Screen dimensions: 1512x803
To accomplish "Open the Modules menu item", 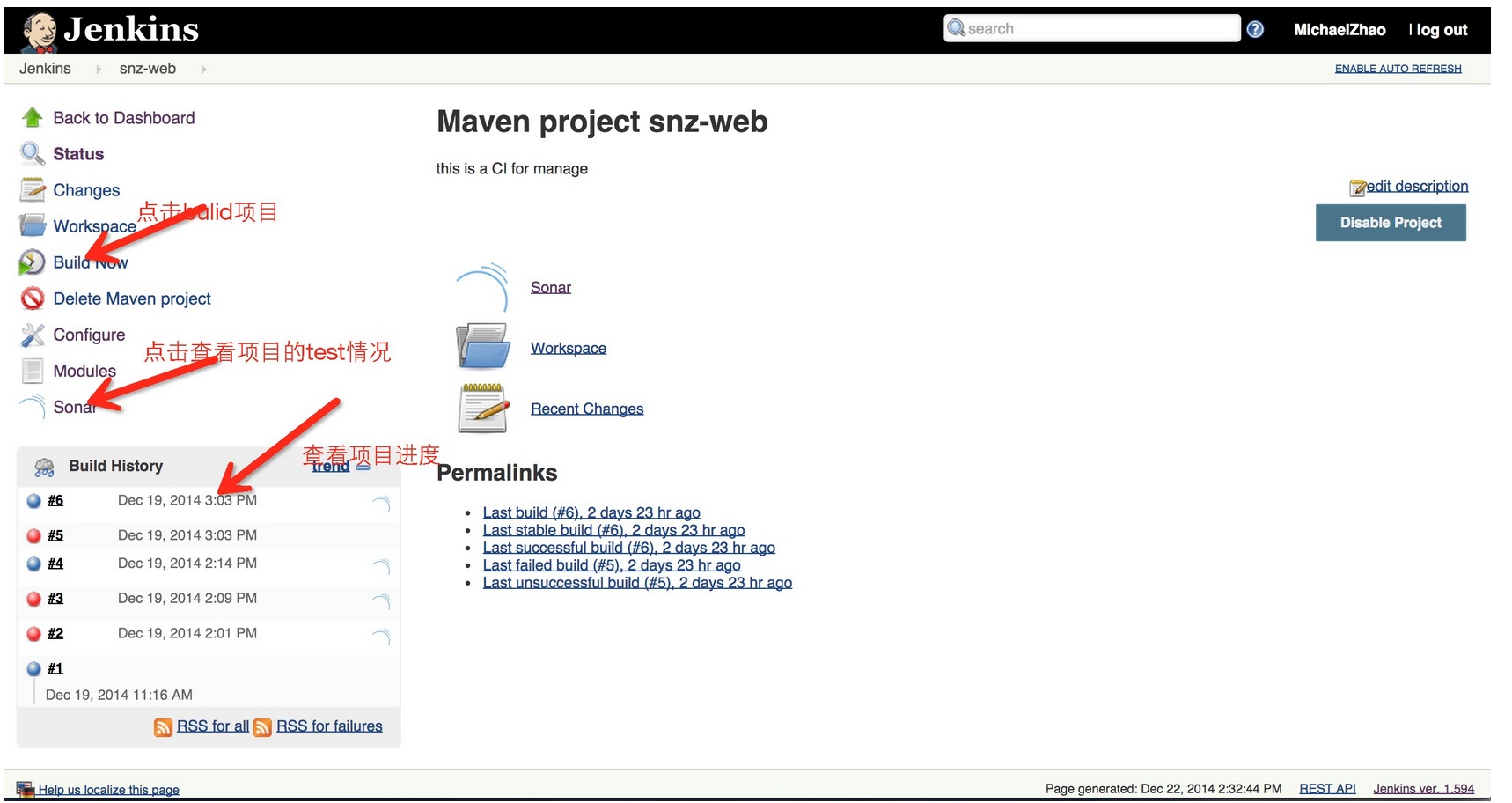I will [84, 371].
